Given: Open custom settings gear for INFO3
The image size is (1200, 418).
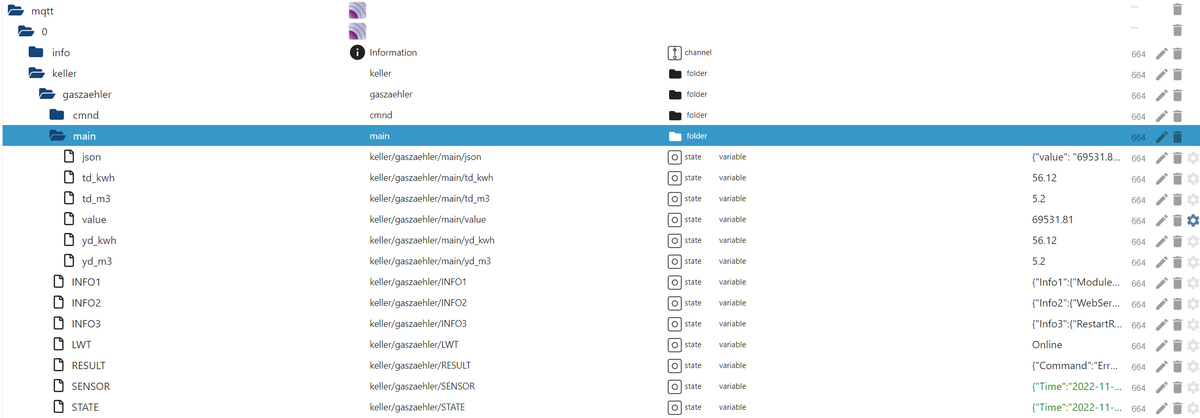Looking at the screenshot, I should point(1192,324).
